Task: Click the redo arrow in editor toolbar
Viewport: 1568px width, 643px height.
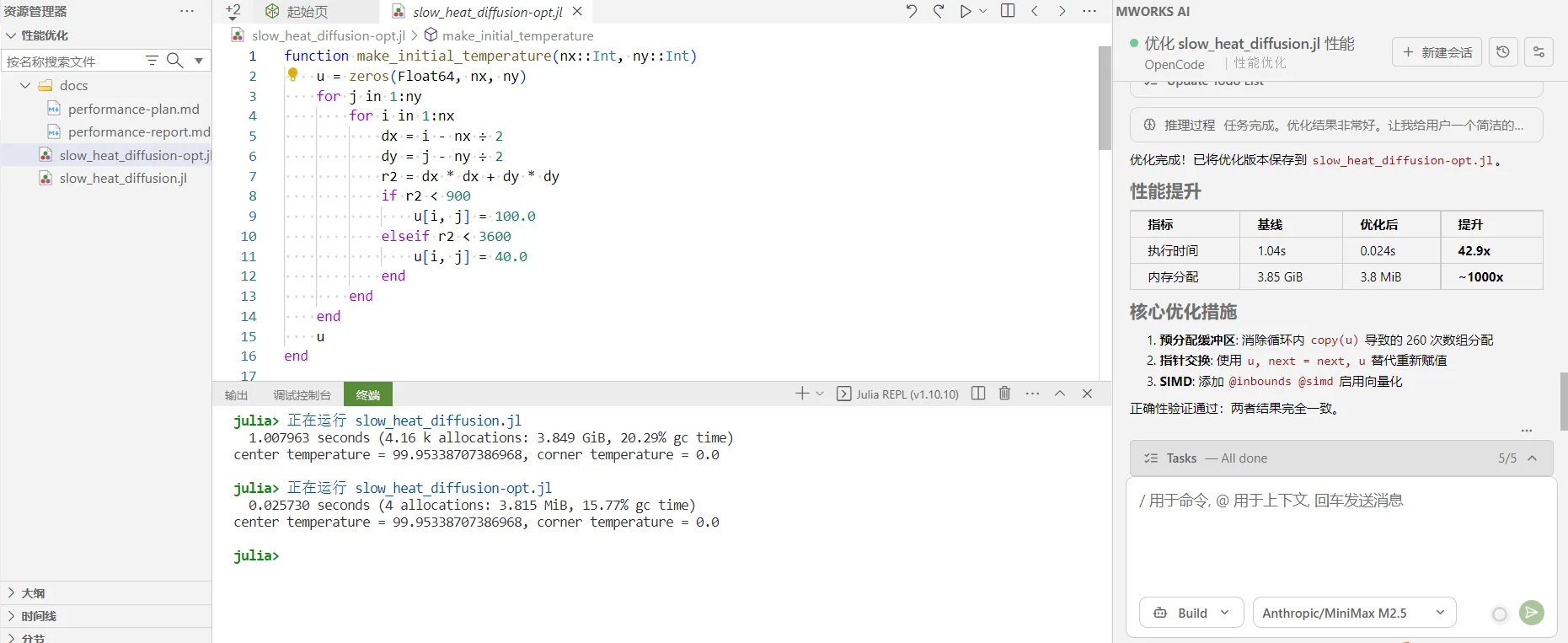Action: pyautogui.click(x=939, y=11)
